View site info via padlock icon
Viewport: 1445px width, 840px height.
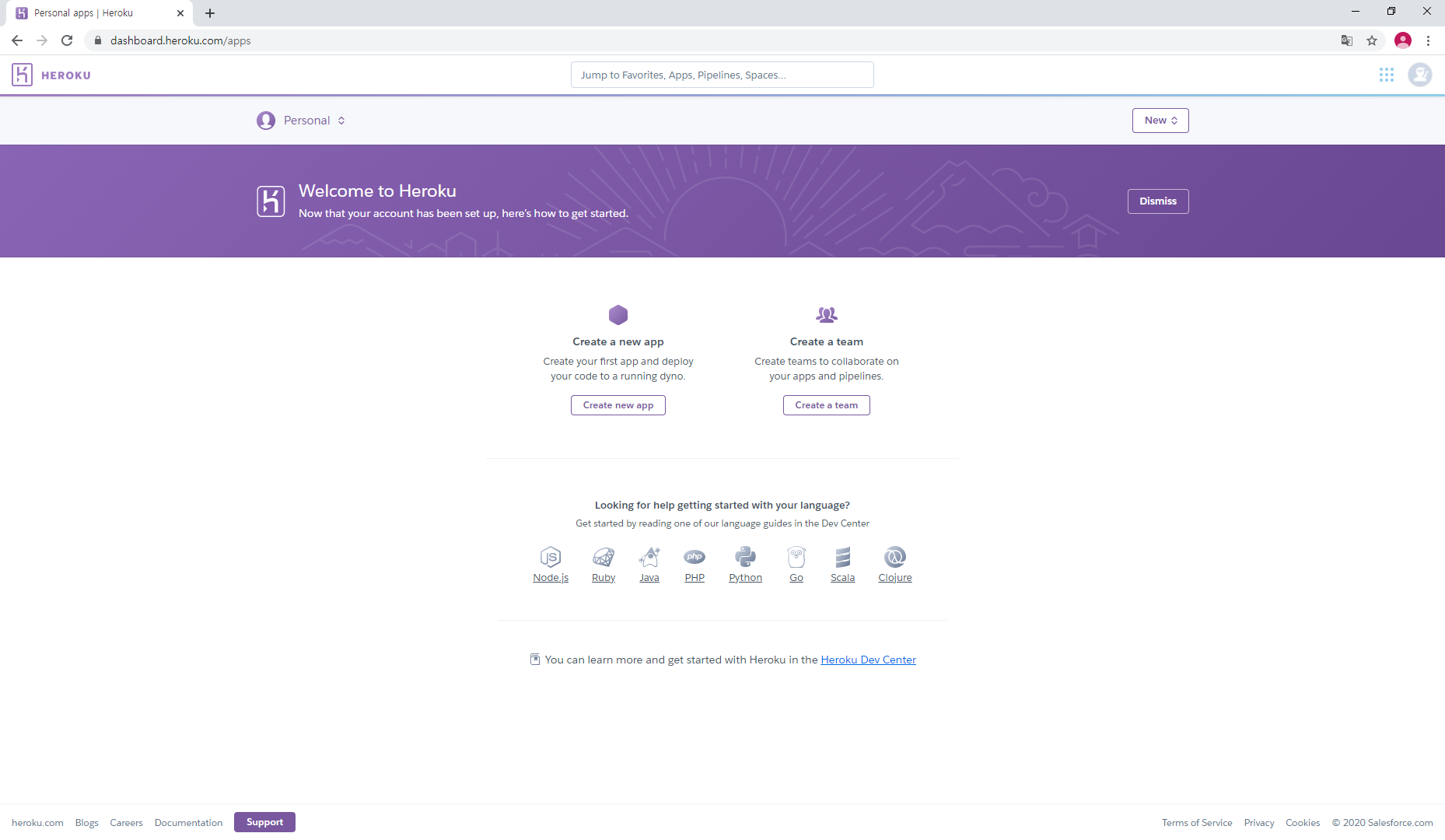tap(98, 40)
